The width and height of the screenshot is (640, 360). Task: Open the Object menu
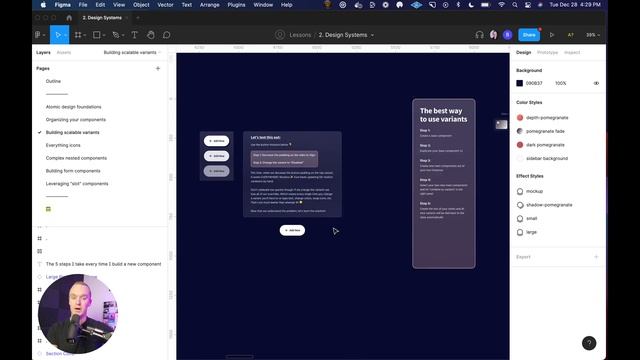point(141,5)
